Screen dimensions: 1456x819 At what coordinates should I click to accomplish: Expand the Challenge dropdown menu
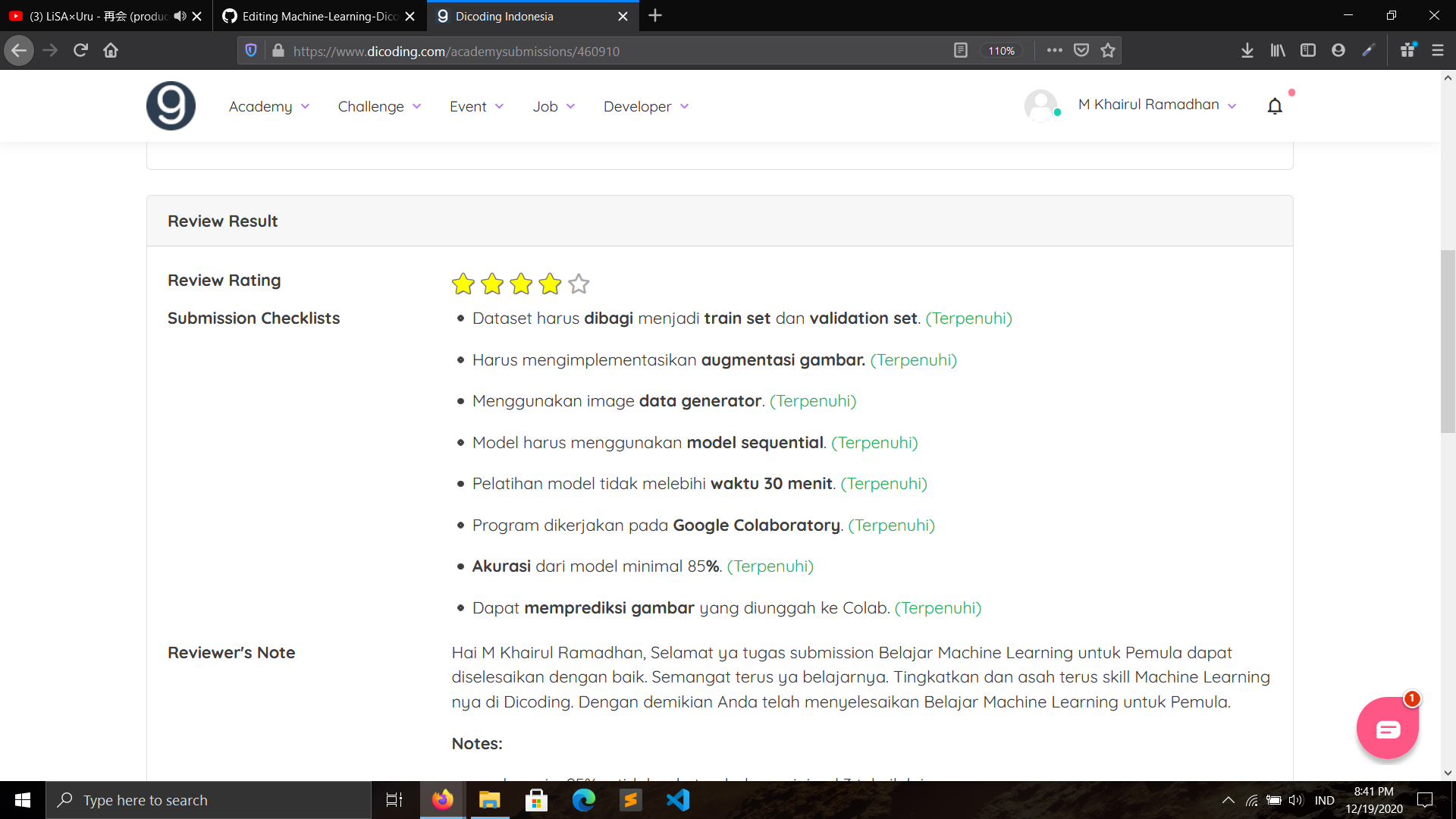379,107
